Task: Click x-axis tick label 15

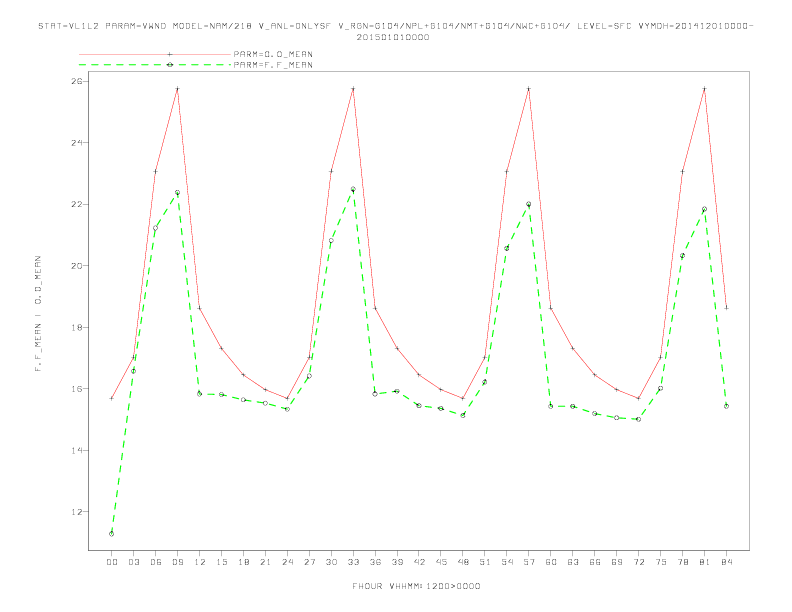Action: pyautogui.click(x=221, y=562)
